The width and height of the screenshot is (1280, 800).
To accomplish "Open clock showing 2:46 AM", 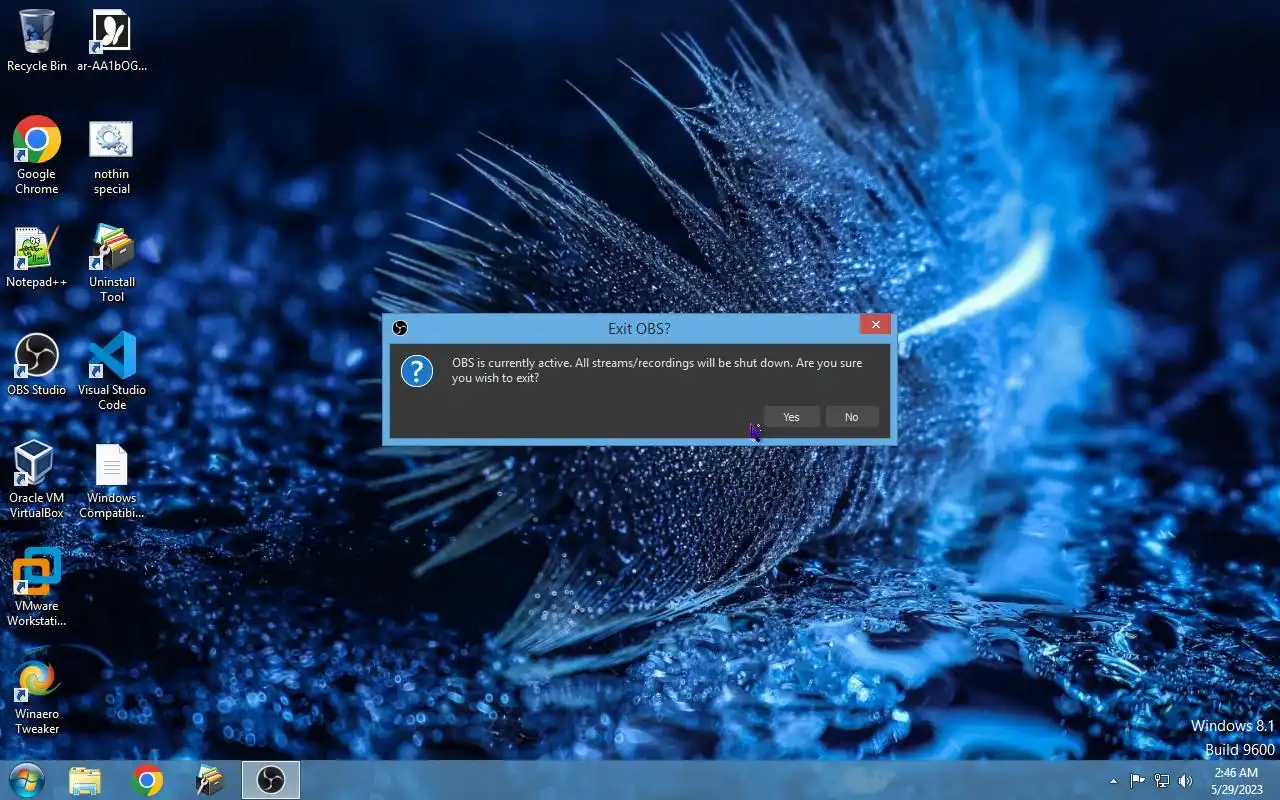I will 1236,781.
